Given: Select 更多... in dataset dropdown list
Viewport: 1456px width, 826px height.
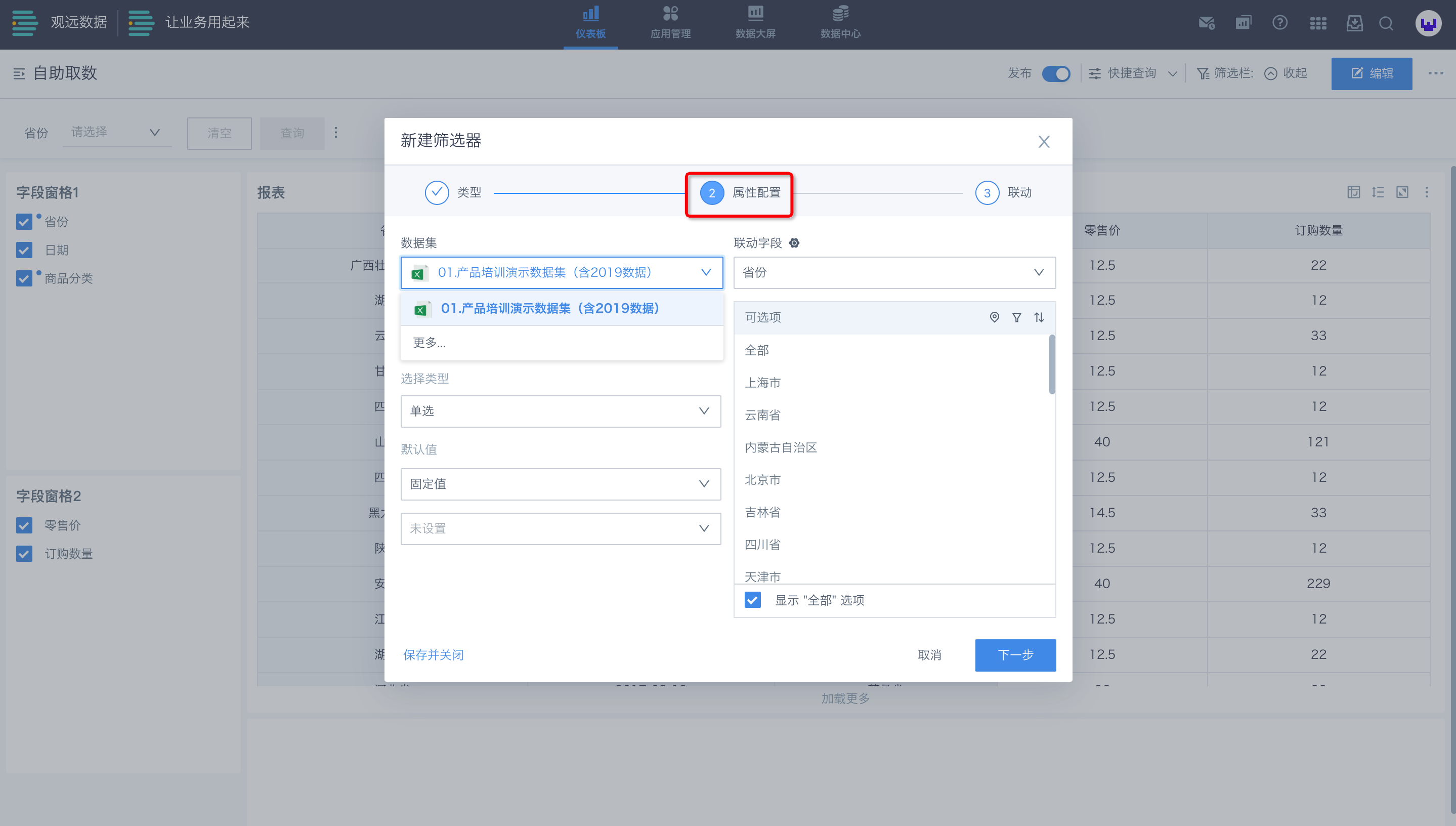Looking at the screenshot, I should (x=429, y=343).
